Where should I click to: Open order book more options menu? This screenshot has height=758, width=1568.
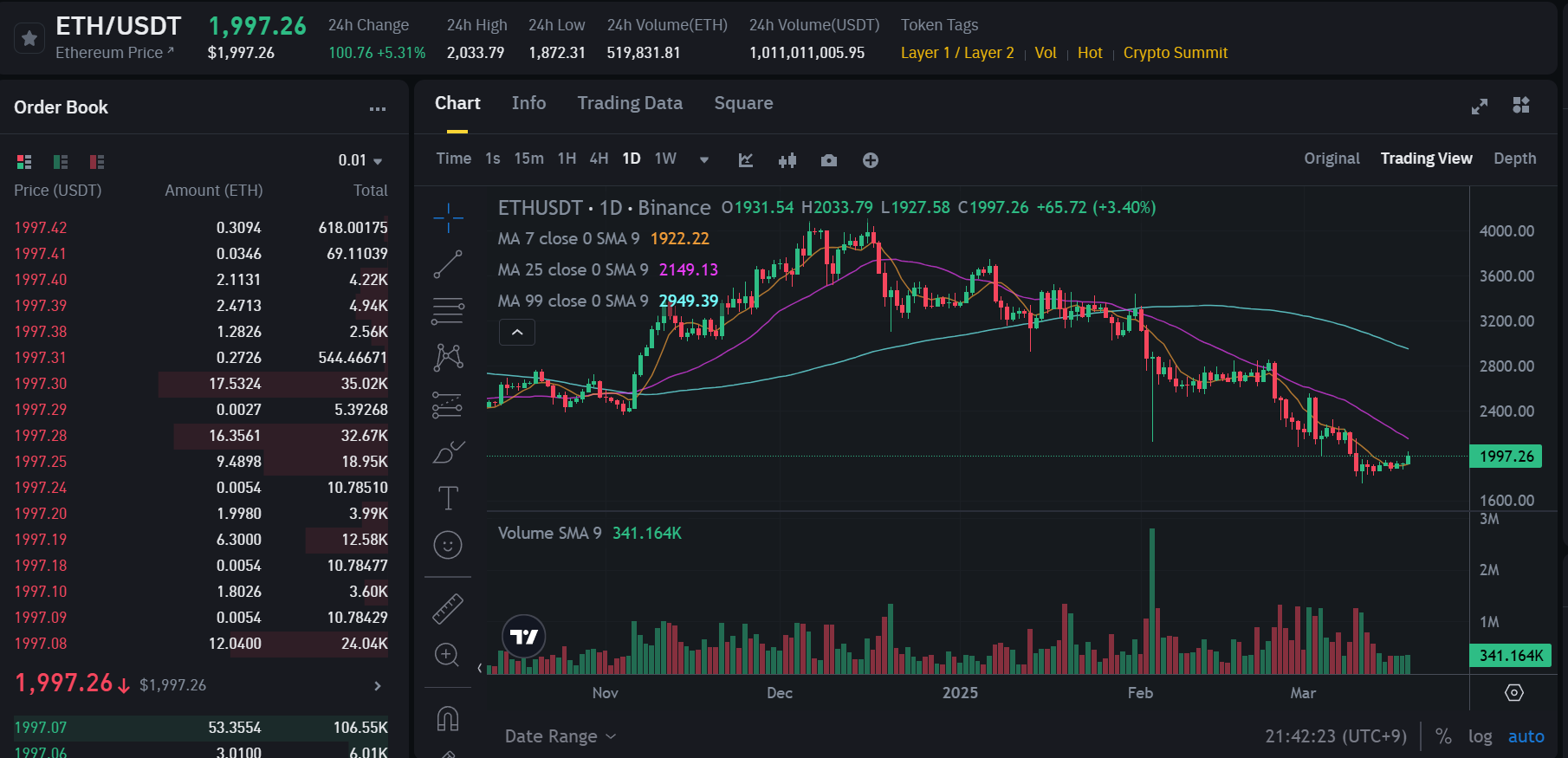coord(378,109)
